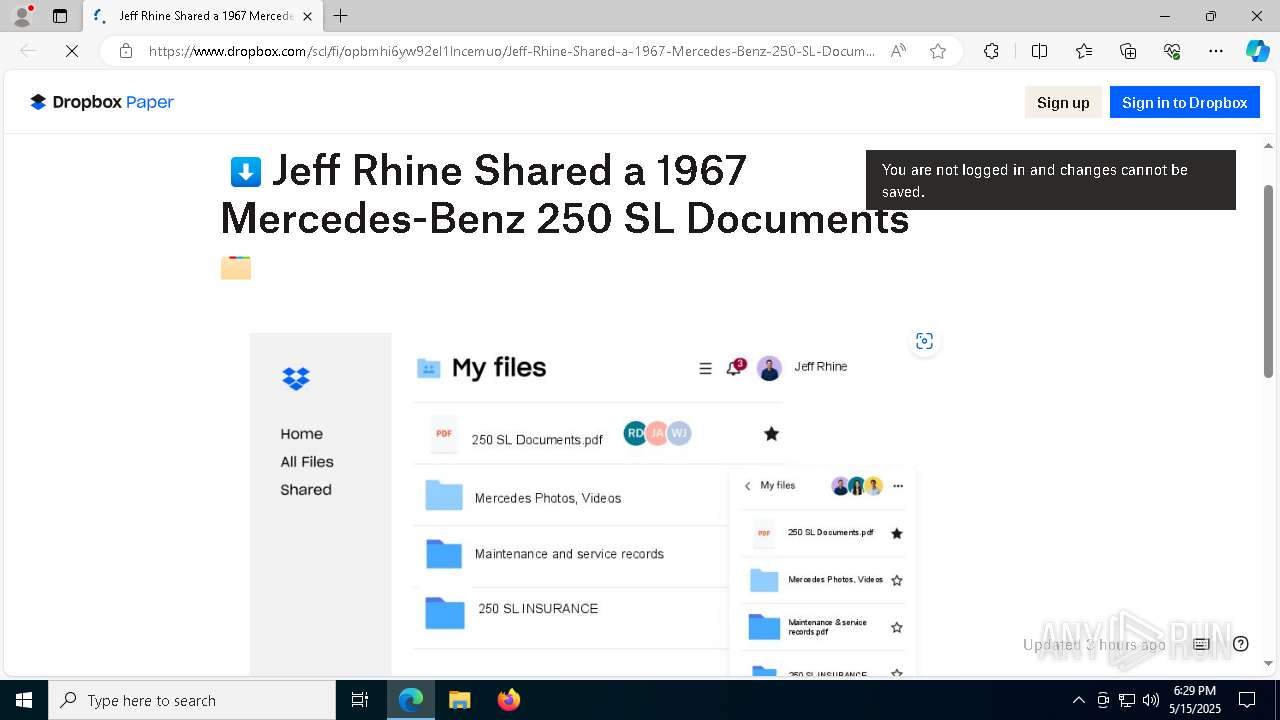This screenshot has width=1280, height=720.
Task: Open Microsoft Edge from the taskbar
Action: 411,700
